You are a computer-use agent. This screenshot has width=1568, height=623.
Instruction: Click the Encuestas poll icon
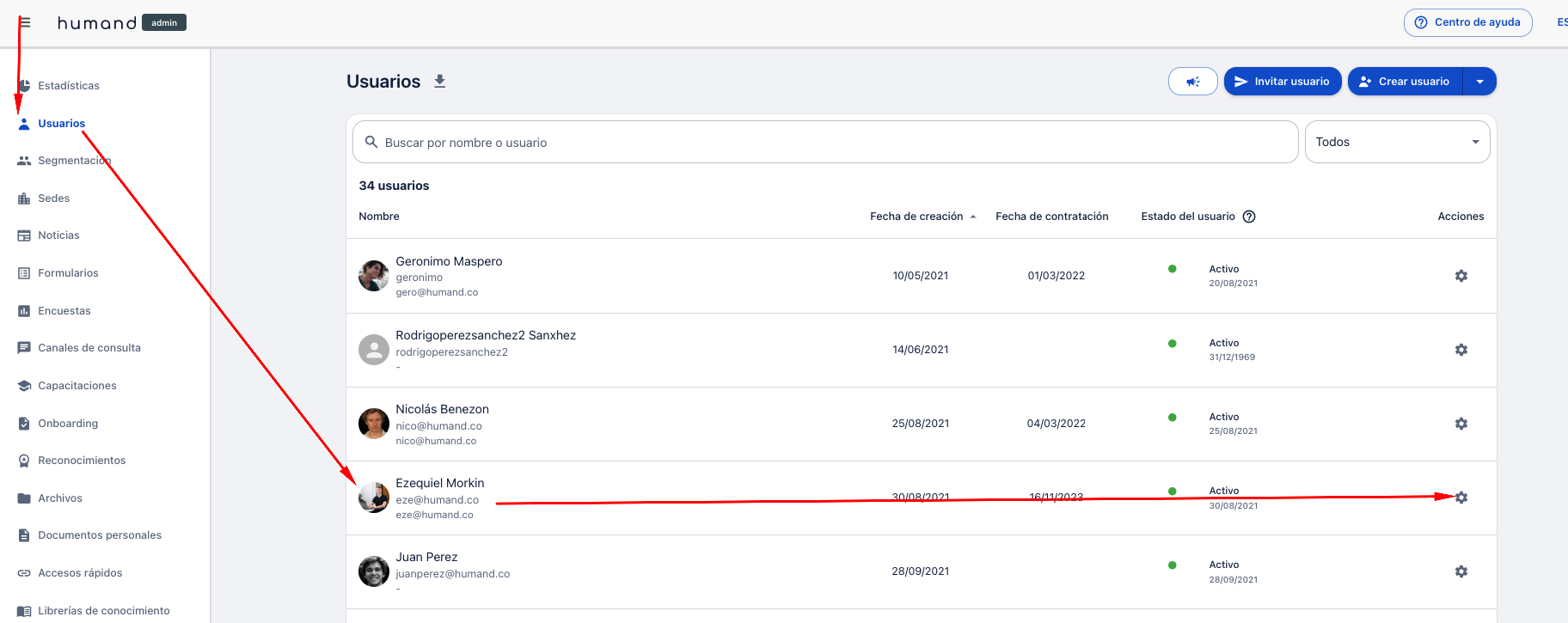tap(24, 311)
